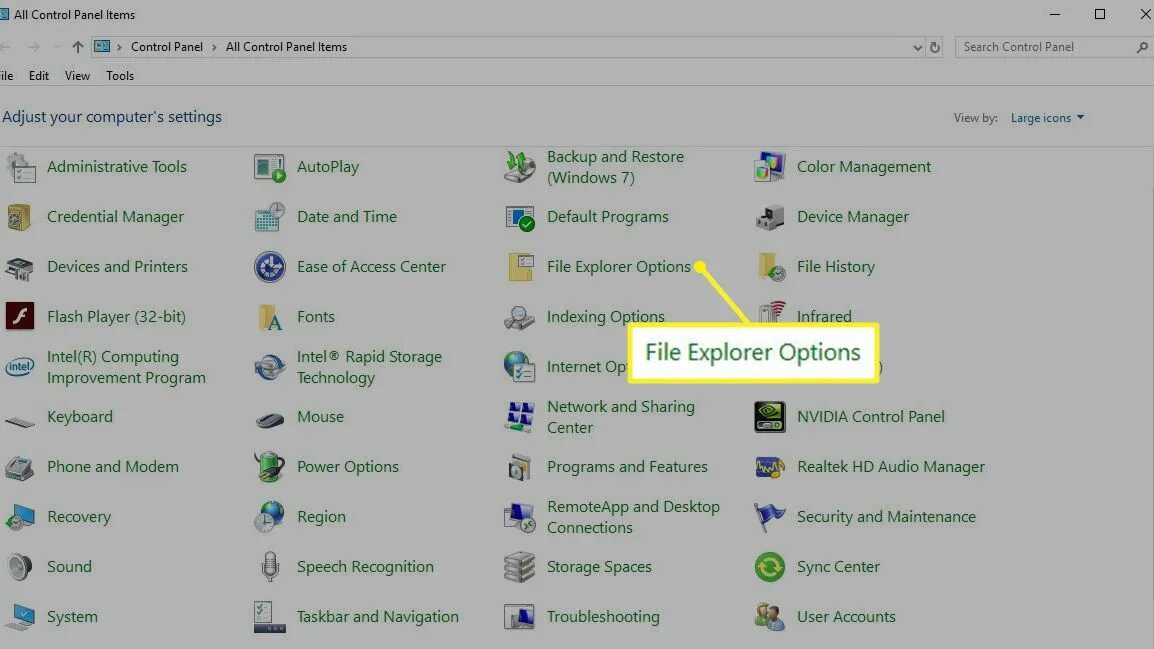Open the Sync Center icon

[770, 567]
